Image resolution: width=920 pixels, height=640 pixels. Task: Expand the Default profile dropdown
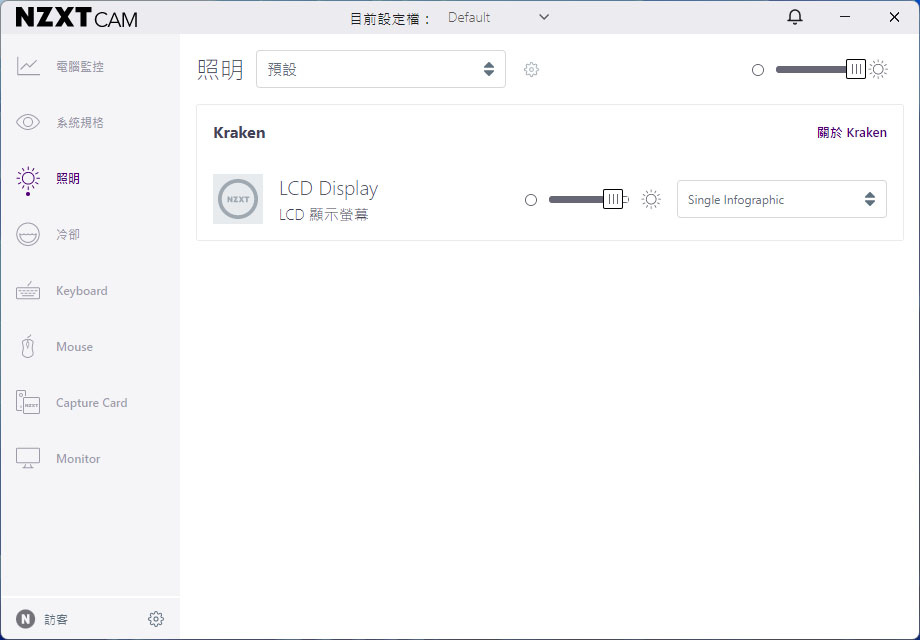(x=499, y=18)
